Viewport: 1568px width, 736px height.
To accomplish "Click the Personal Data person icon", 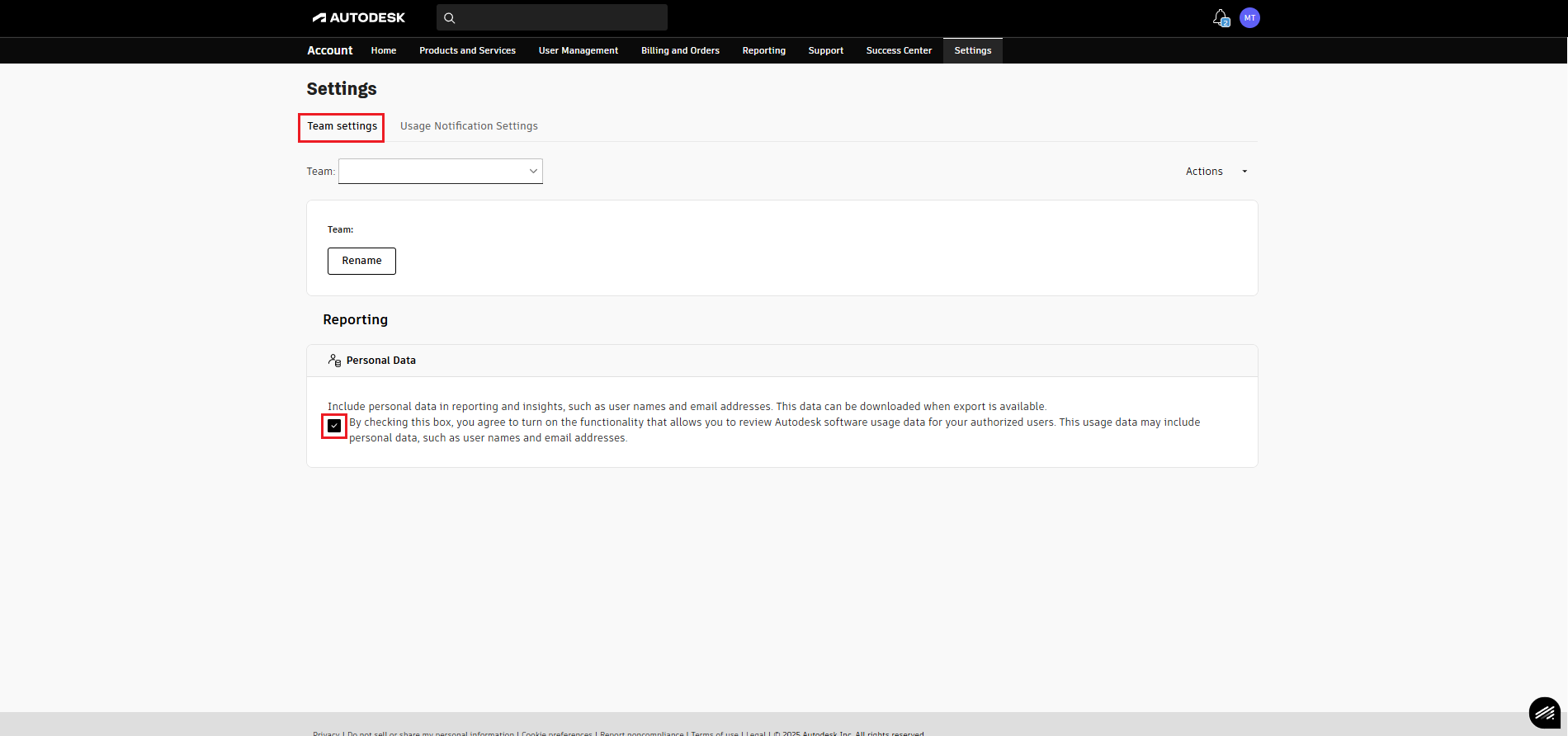I will click(x=334, y=361).
